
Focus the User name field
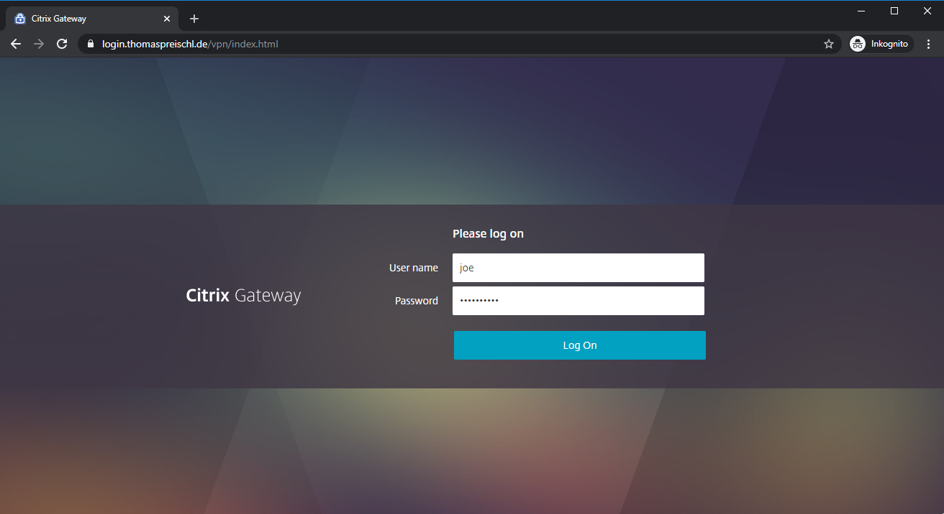[x=578, y=268]
